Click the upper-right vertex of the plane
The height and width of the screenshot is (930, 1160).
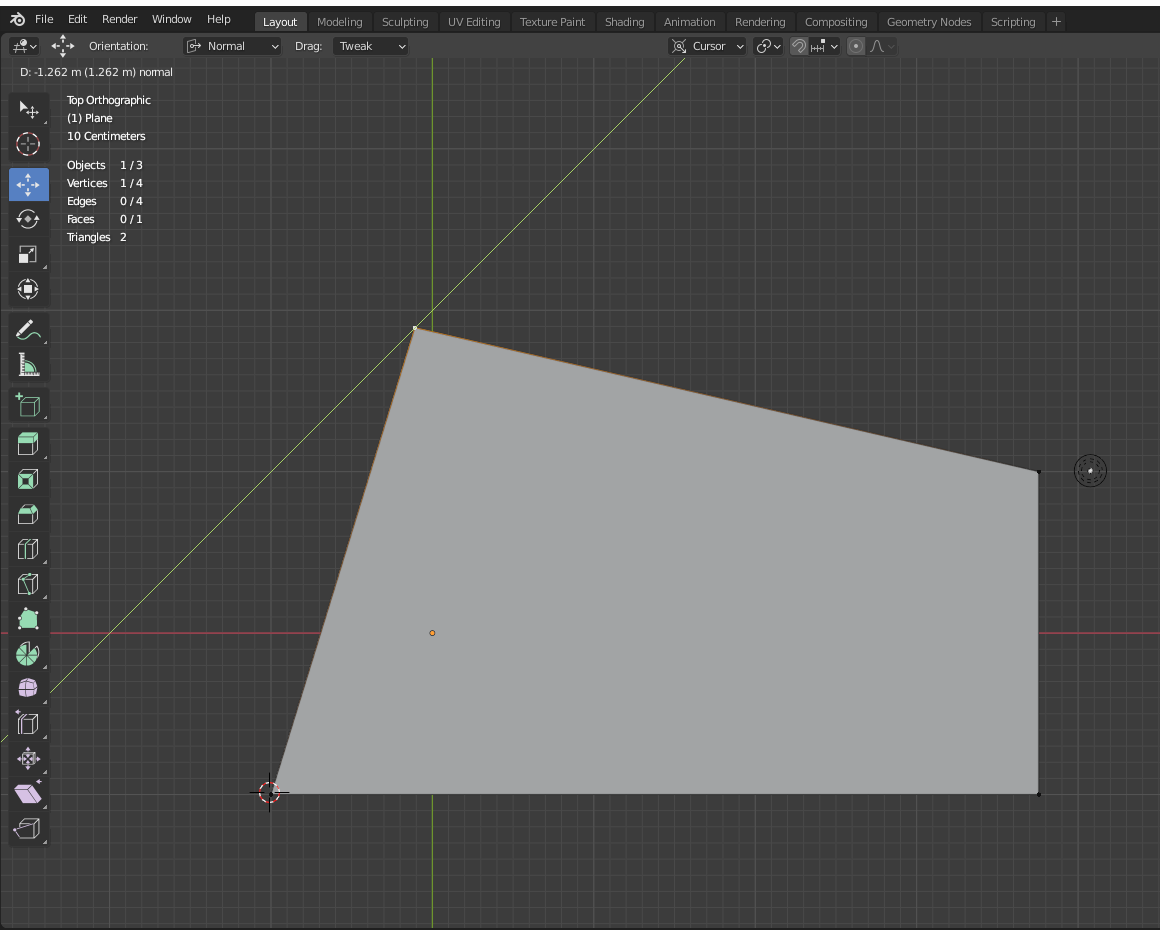1039,471
